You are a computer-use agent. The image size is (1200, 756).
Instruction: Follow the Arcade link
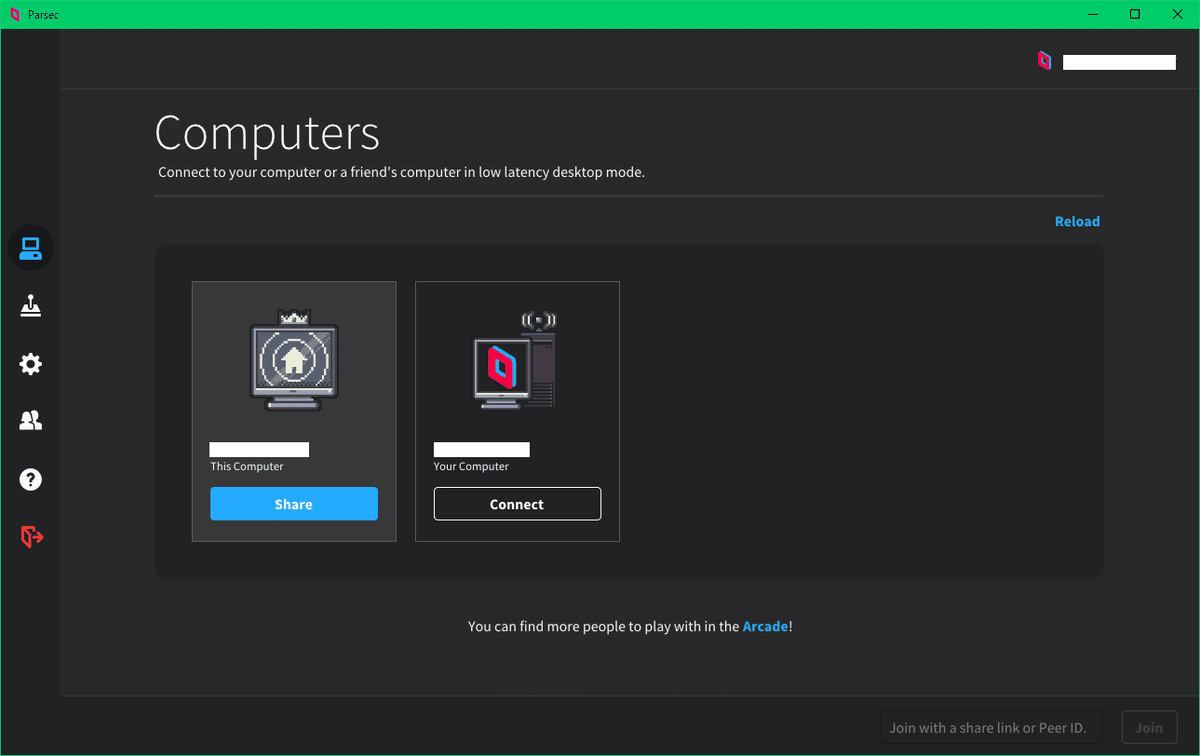pos(765,626)
